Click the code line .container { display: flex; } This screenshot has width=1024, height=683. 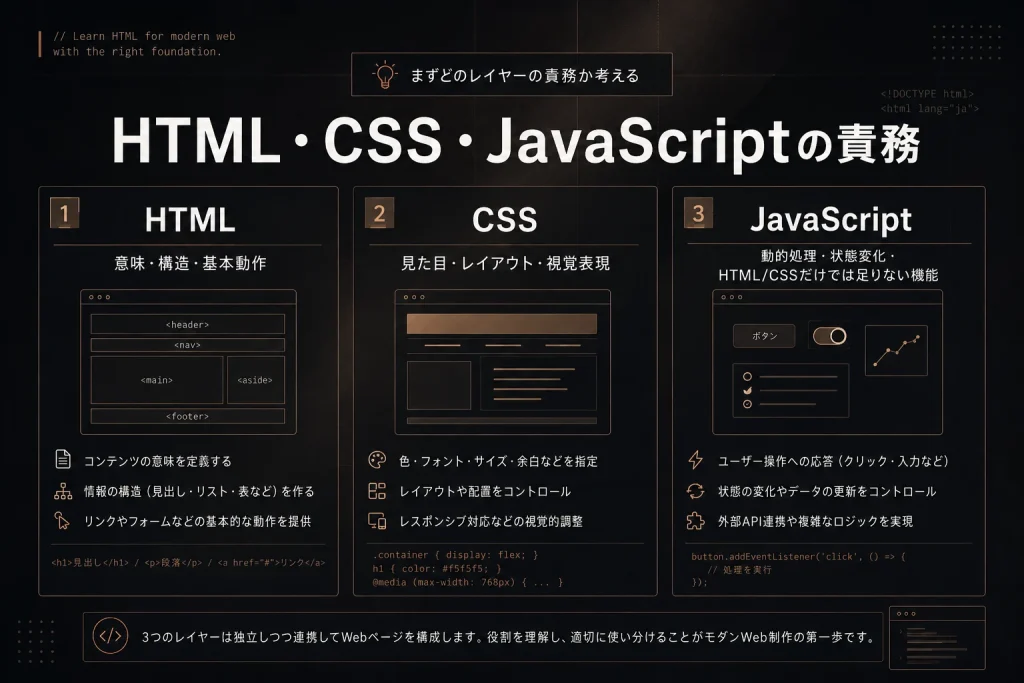[x=455, y=554]
